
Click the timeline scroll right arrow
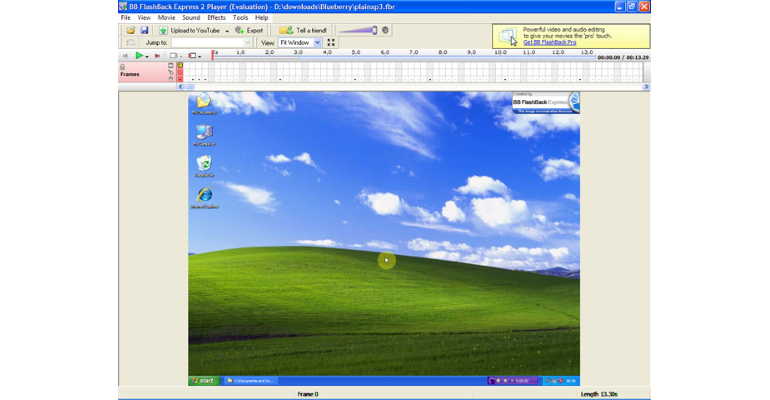click(x=646, y=87)
